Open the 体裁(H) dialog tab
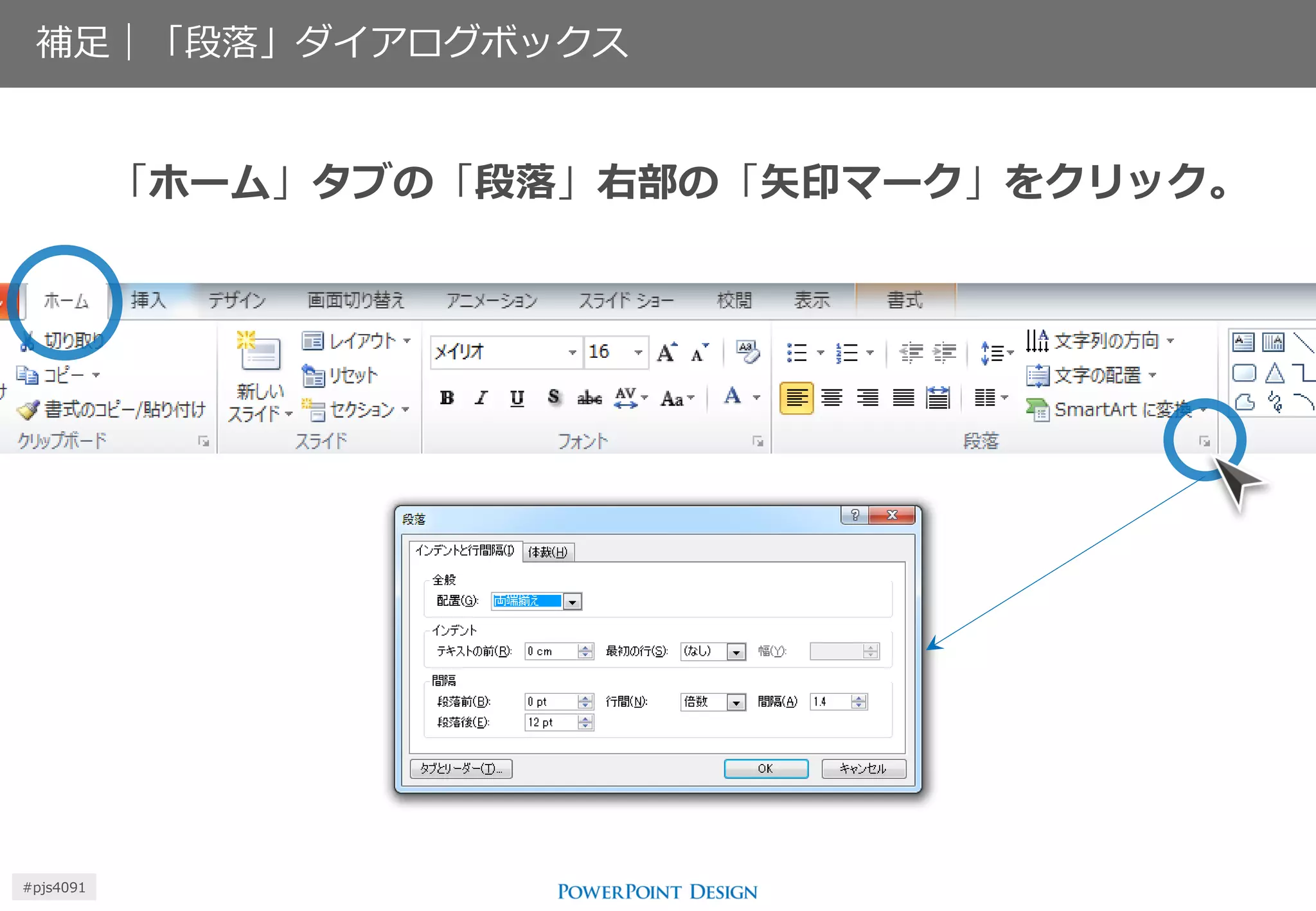The image size is (1316, 911). click(x=547, y=552)
